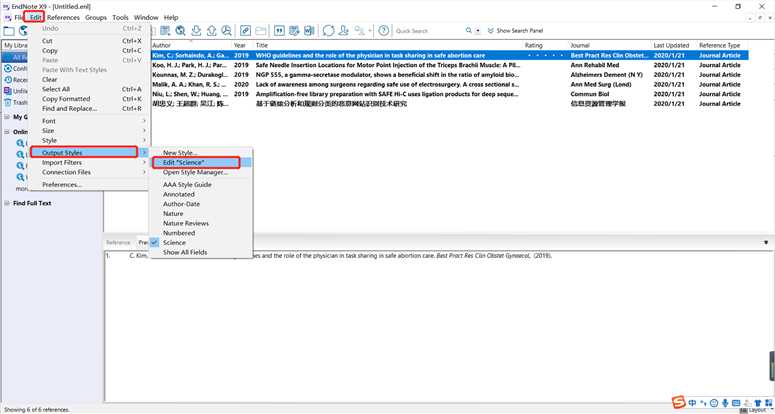The image size is (775, 414).
Task: Click the Trash icon in sidebar
Action: tap(8, 103)
